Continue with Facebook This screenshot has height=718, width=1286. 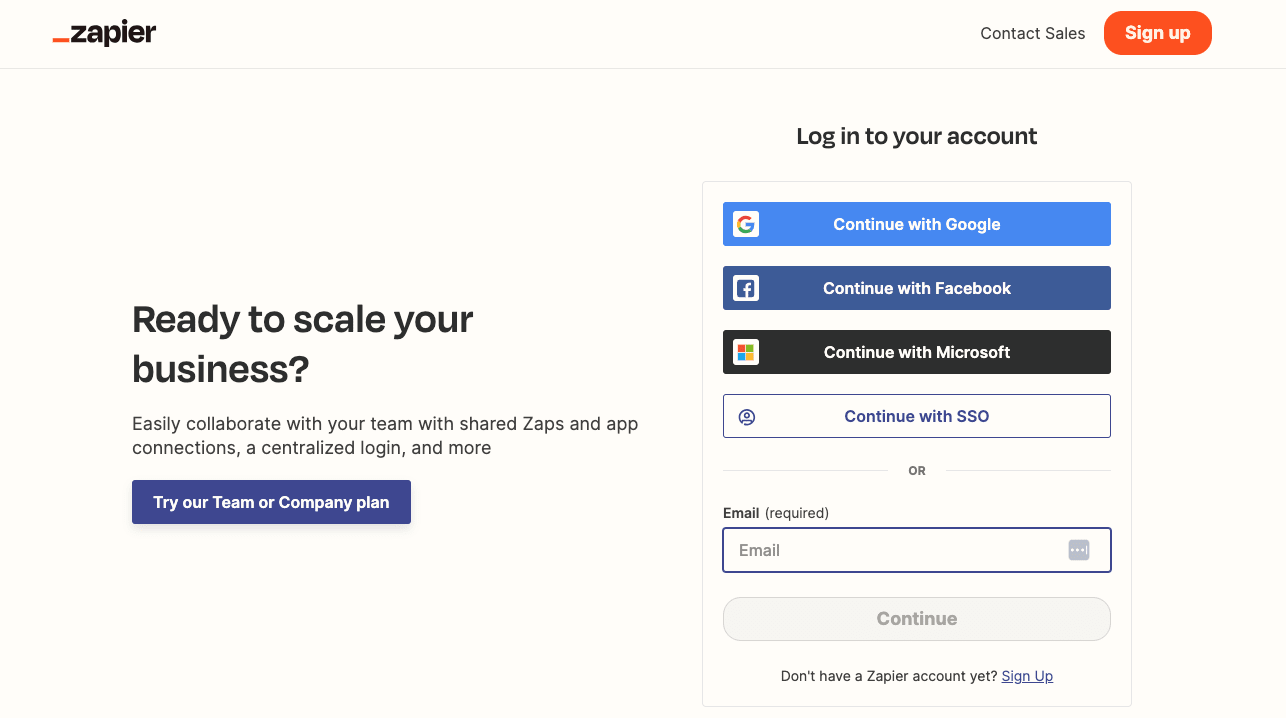(916, 288)
